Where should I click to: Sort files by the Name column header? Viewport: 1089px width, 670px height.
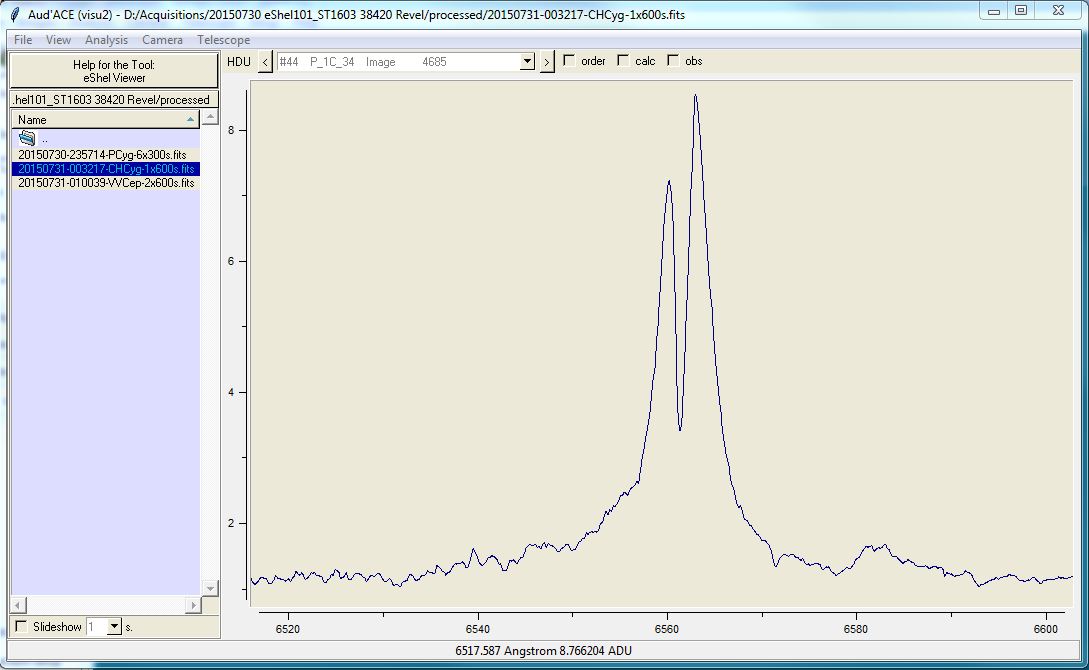click(x=105, y=119)
